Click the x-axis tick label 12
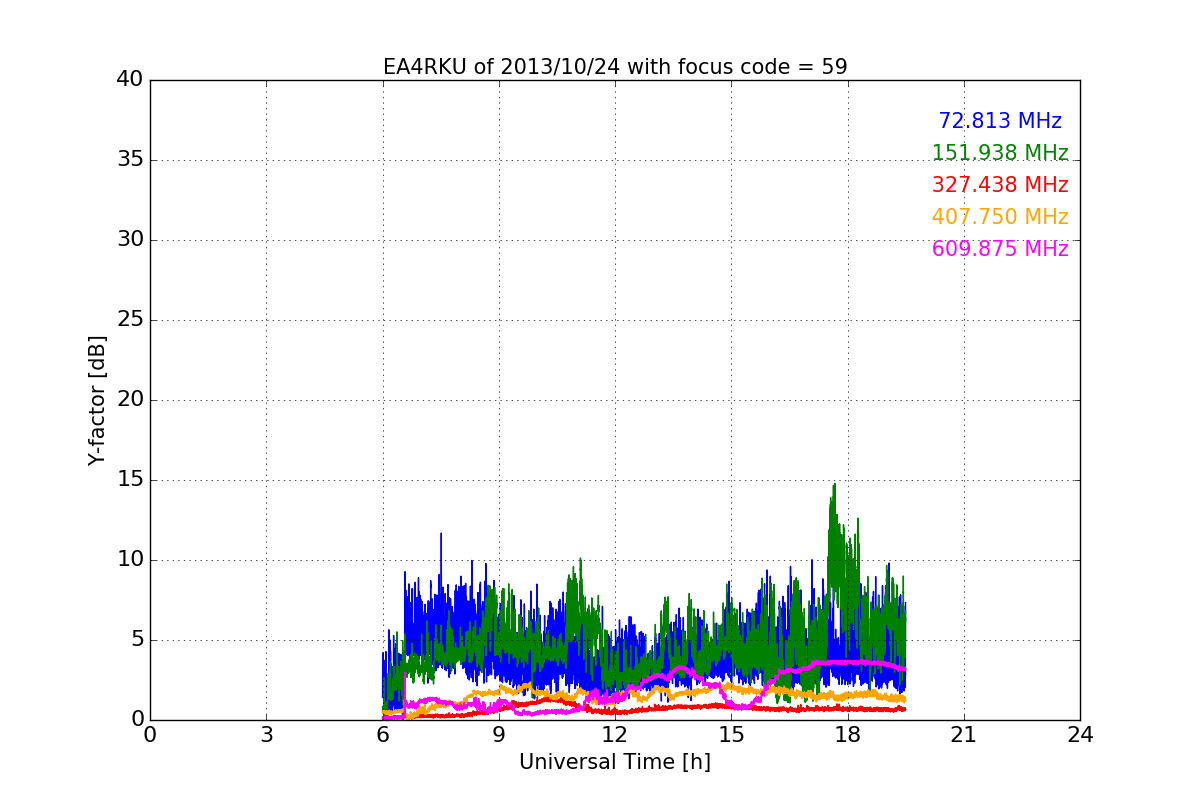Screen dimensions: 1200x800 coord(615,735)
